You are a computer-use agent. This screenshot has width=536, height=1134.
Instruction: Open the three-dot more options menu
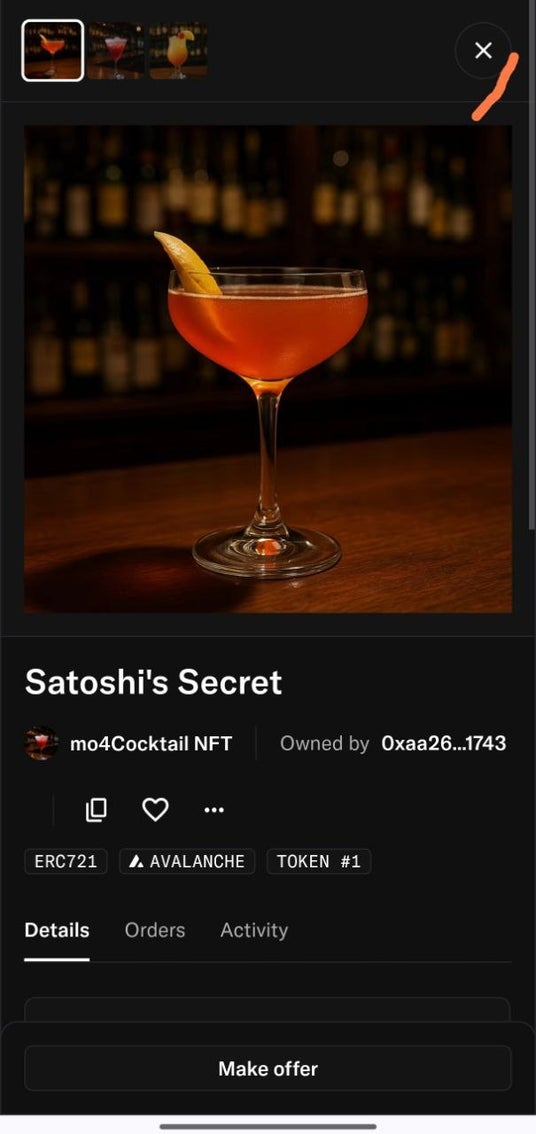(x=214, y=810)
